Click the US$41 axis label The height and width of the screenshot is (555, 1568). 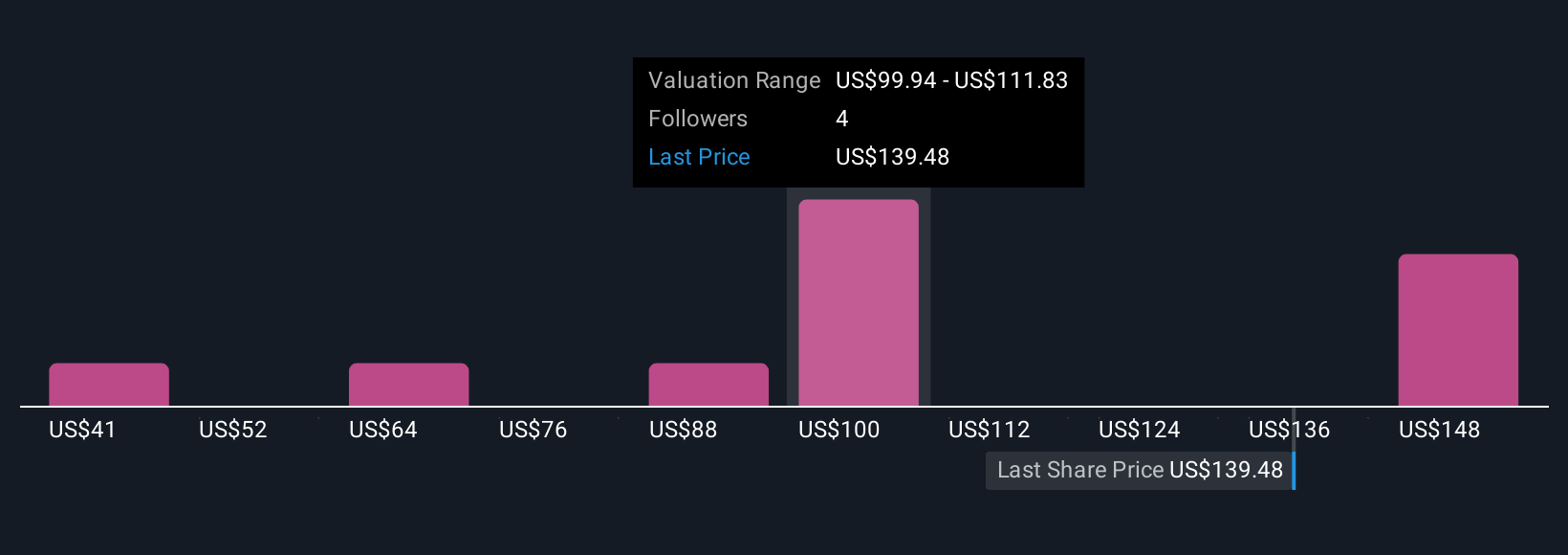(x=82, y=430)
